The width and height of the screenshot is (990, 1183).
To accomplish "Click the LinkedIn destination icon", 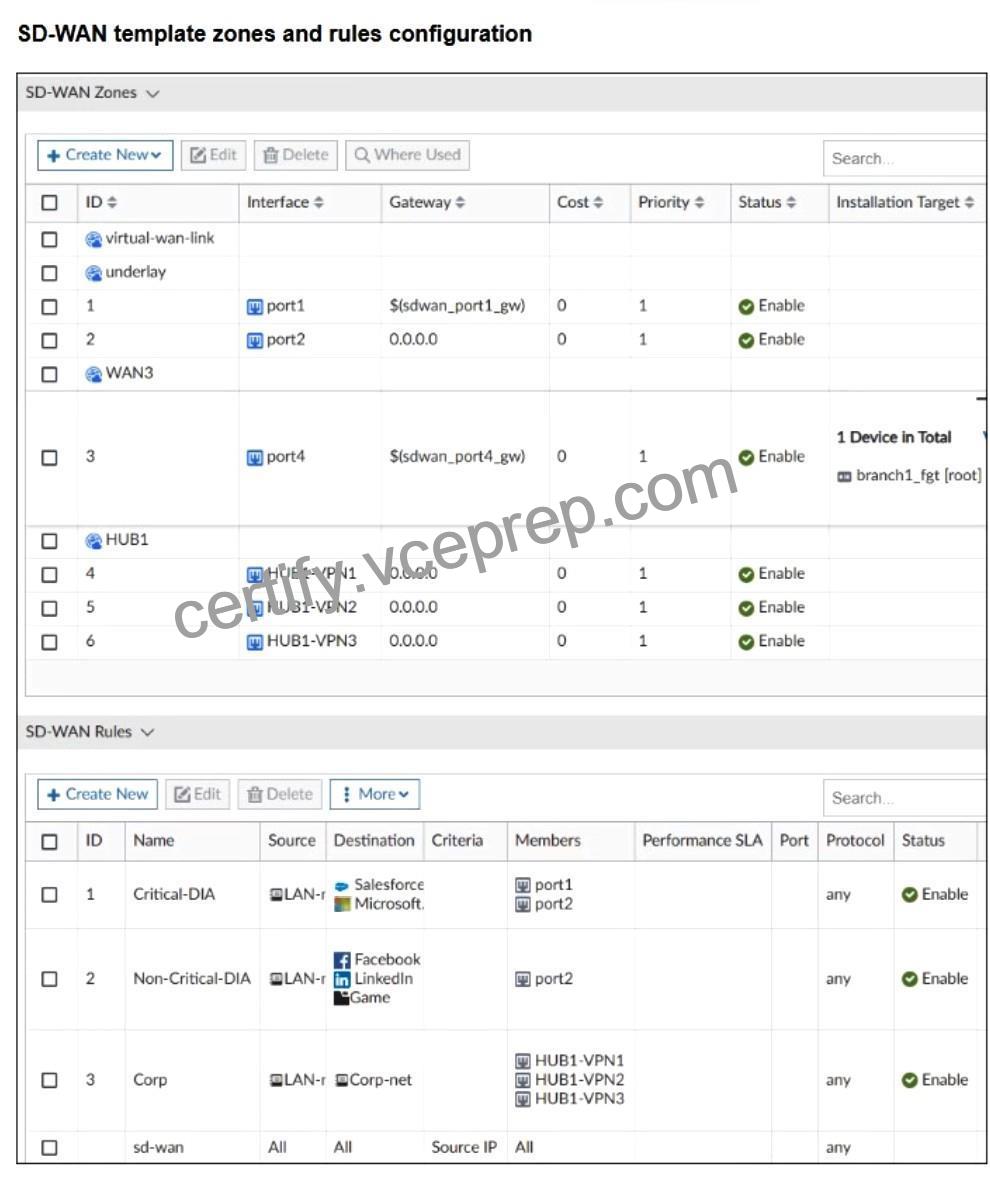I will (x=342, y=980).
